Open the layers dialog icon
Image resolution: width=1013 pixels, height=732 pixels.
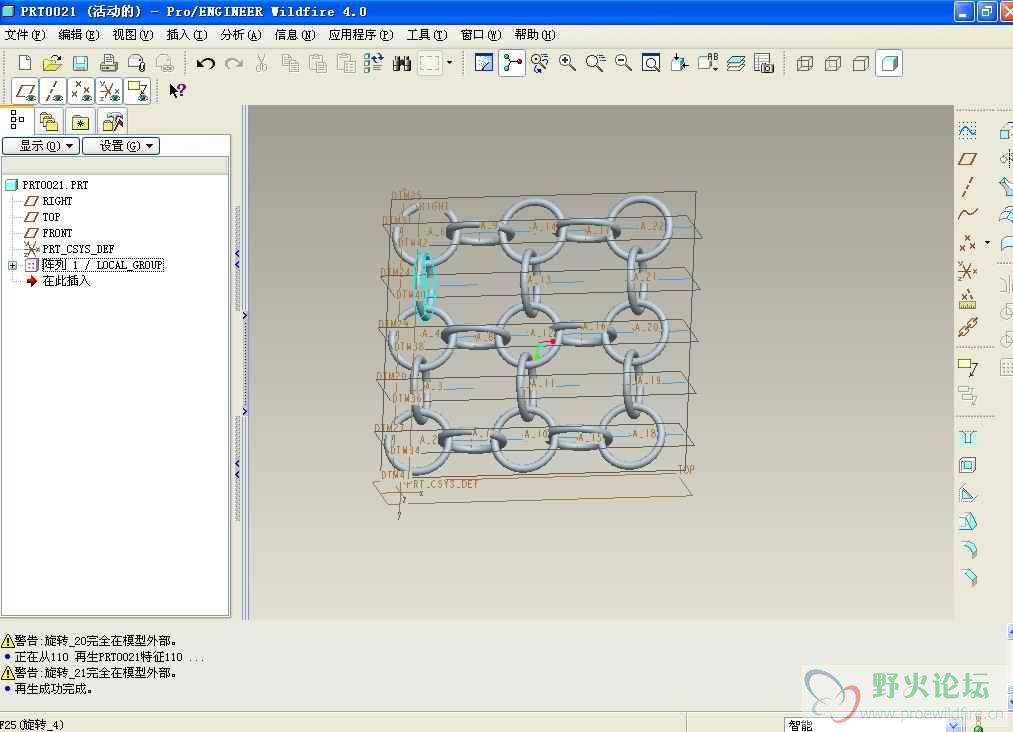coord(735,63)
